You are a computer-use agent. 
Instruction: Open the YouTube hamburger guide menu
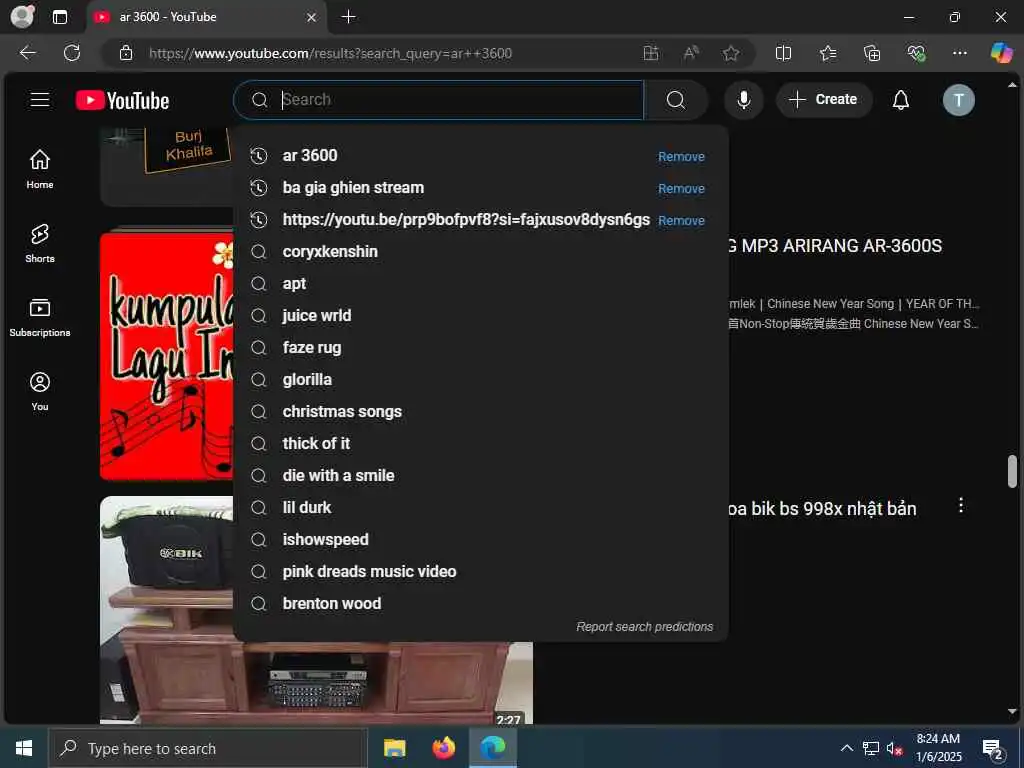tap(40, 99)
